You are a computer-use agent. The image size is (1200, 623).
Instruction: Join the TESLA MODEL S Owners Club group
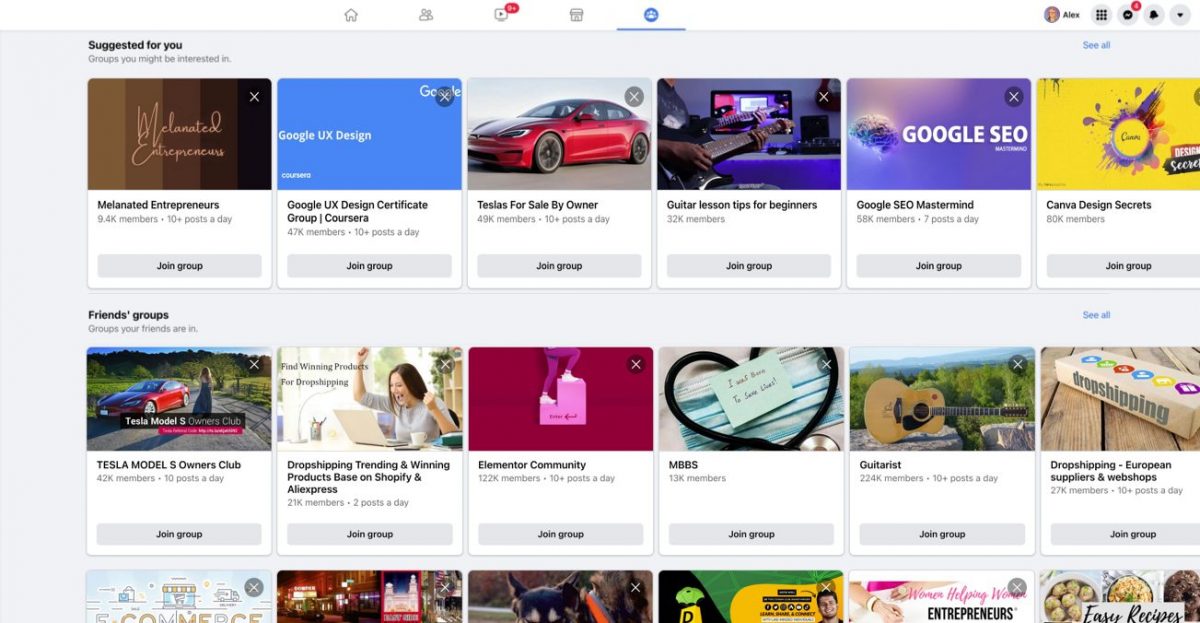[x=180, y=534]
